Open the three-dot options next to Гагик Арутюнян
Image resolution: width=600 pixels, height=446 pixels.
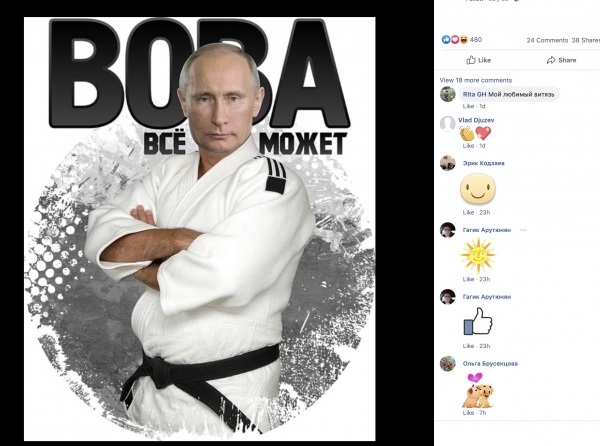click(523, 230)
